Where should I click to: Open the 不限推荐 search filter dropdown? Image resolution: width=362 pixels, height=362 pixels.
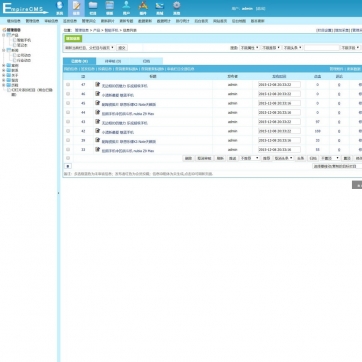point(271,48)
